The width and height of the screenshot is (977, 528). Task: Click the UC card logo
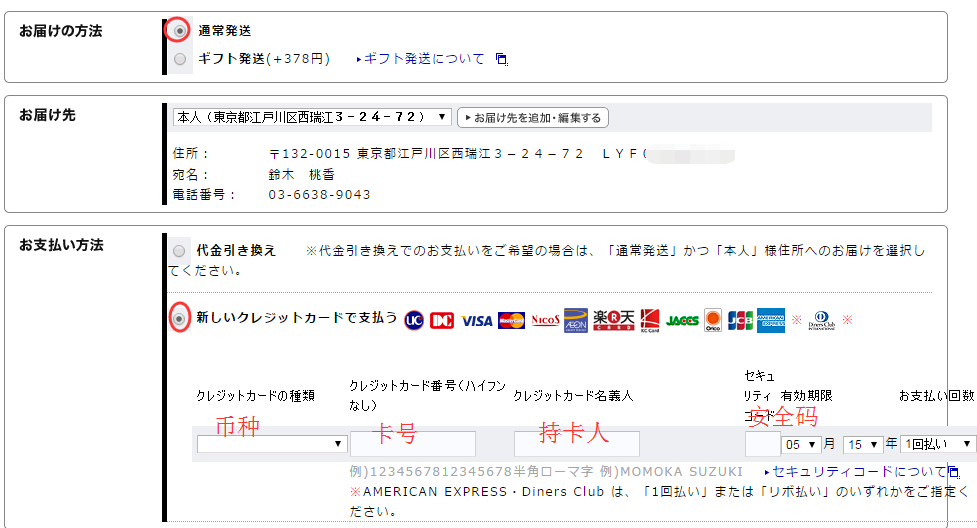click(414, 320)
